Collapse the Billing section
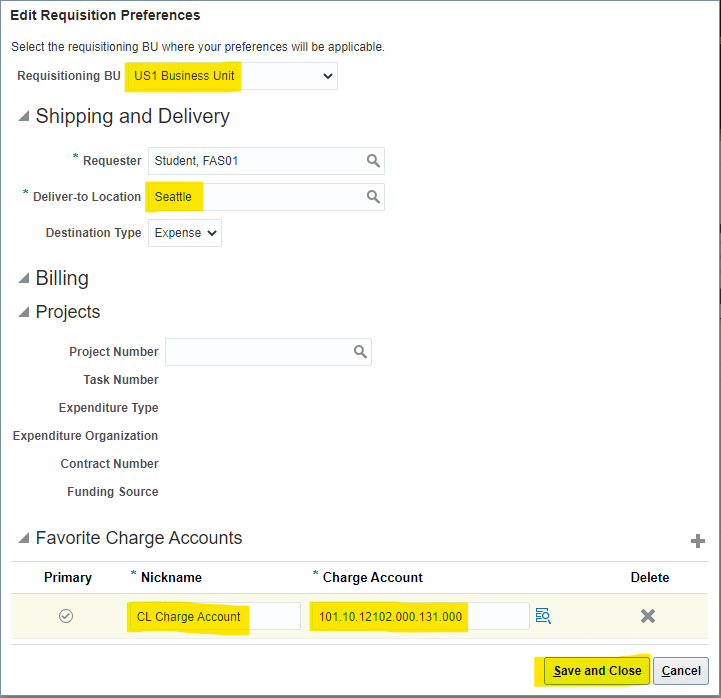 23,279
